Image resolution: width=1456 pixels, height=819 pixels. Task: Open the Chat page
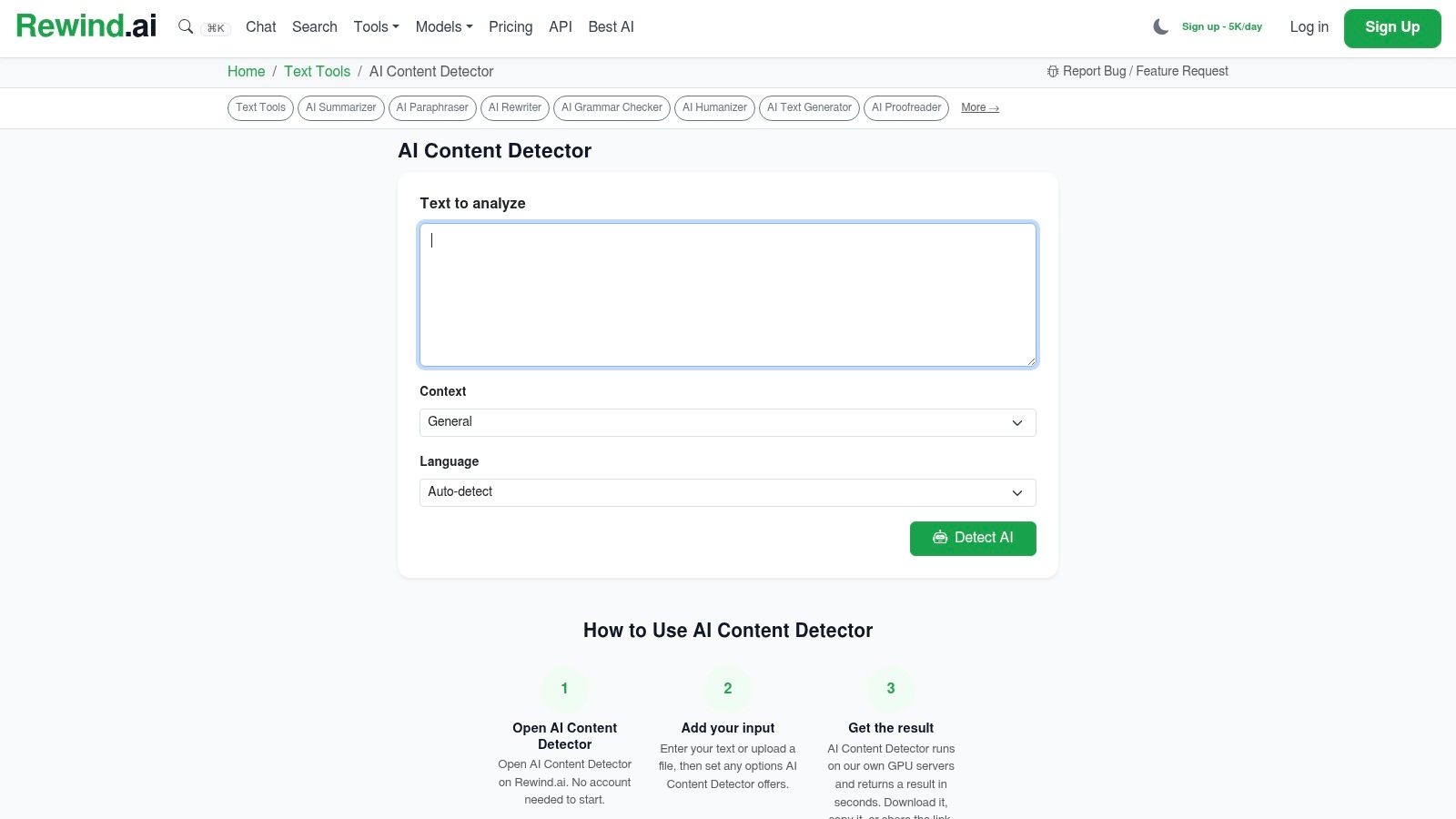point(260,26)
